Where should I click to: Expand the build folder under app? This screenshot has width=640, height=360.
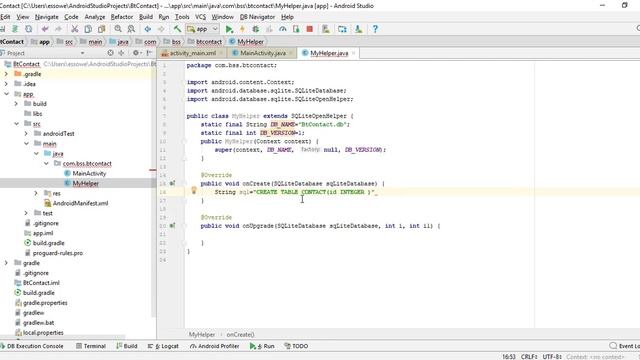(16, 104)
